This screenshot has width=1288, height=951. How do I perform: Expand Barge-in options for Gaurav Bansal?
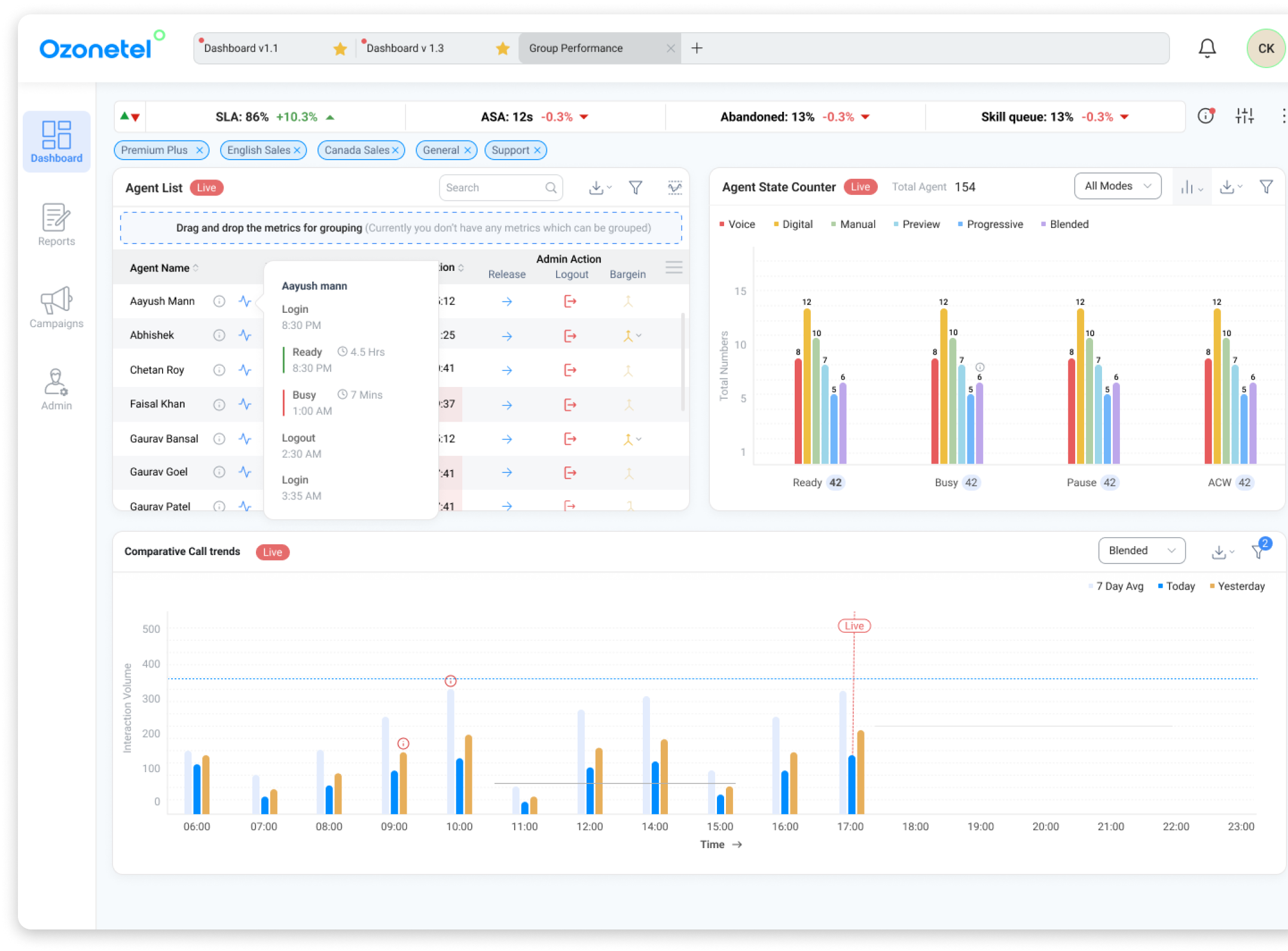click(x=639, y=439)
